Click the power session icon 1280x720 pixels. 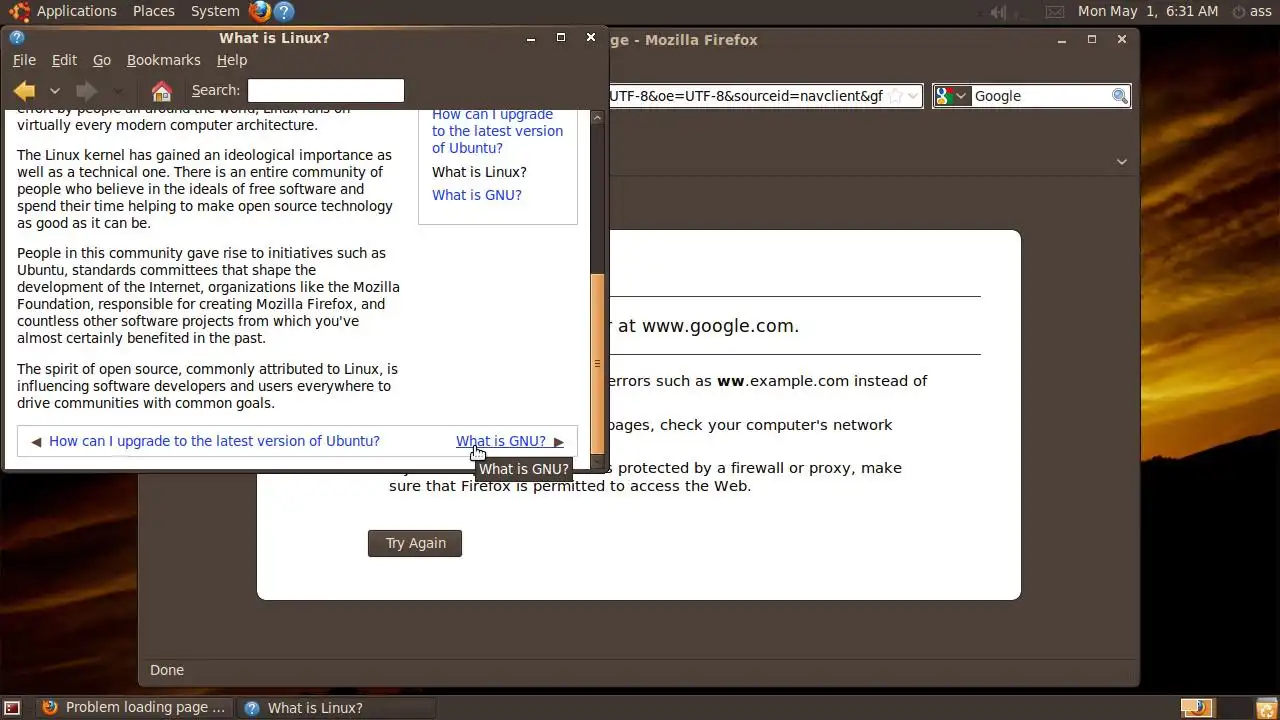1238,12
